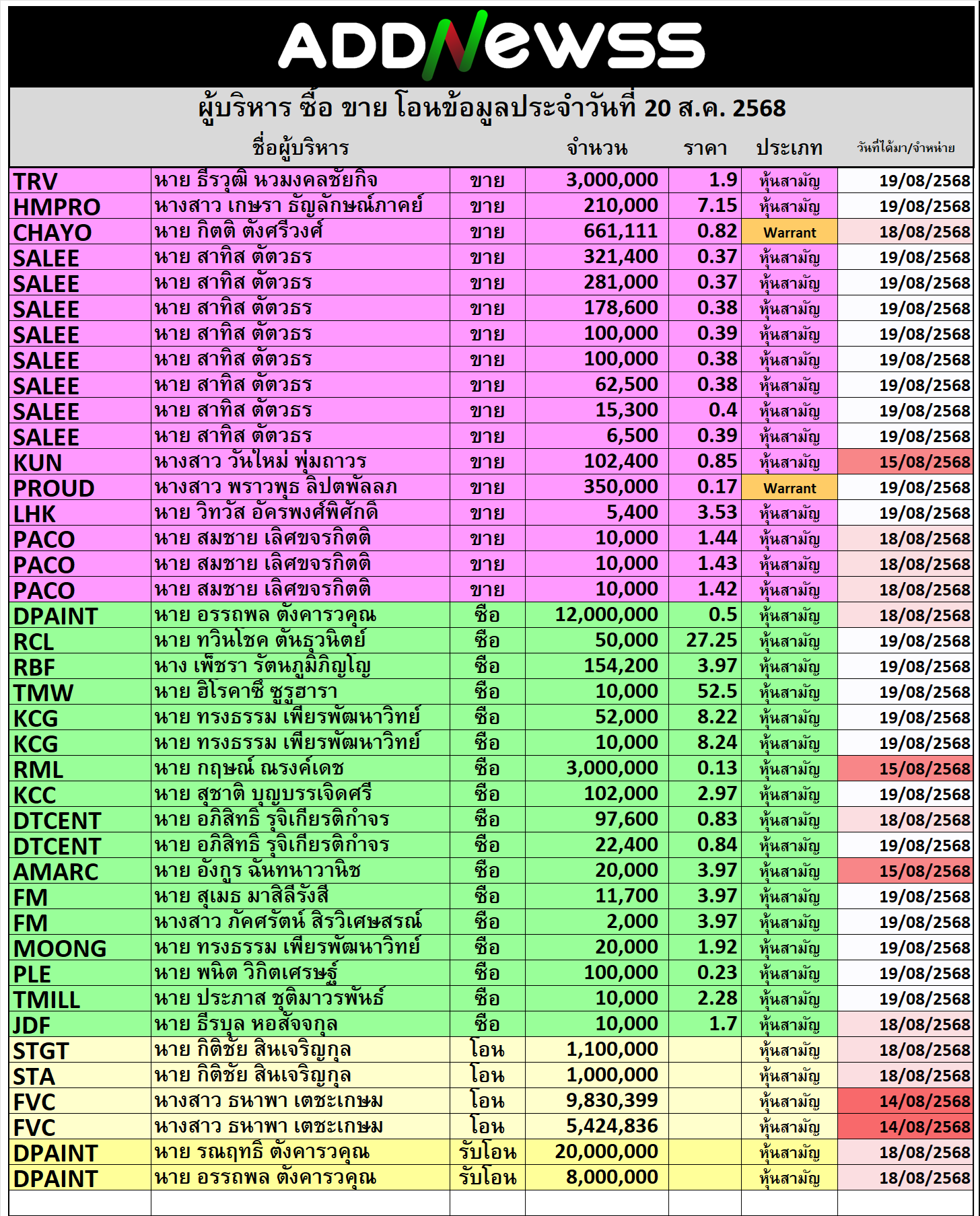The width and height of the screenshot is (980, 1216).
Task: Click the 3.53 price cell
Action: coord(705,513)
